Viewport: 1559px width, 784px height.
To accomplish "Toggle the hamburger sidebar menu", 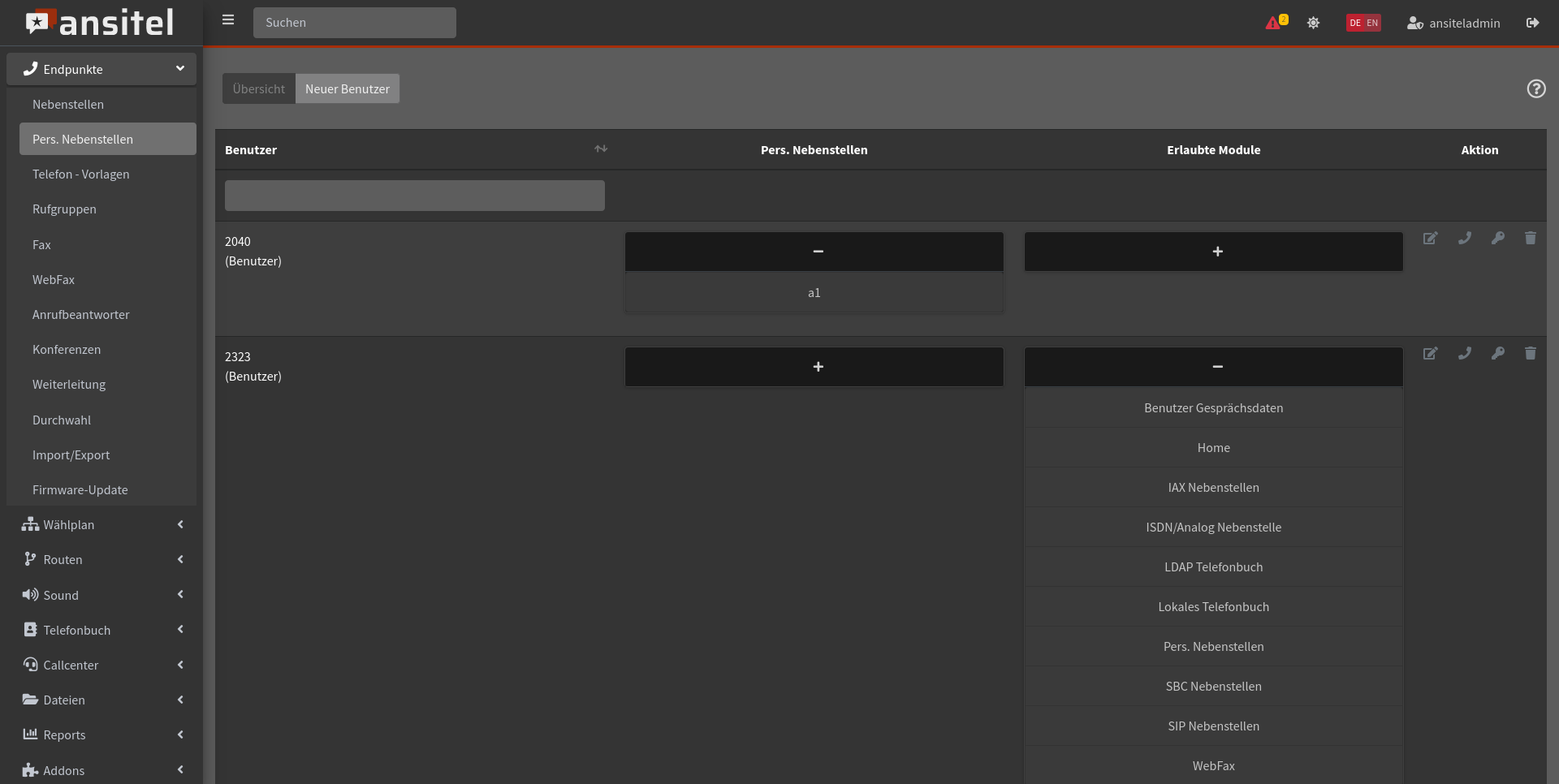I will coord(228,20).
